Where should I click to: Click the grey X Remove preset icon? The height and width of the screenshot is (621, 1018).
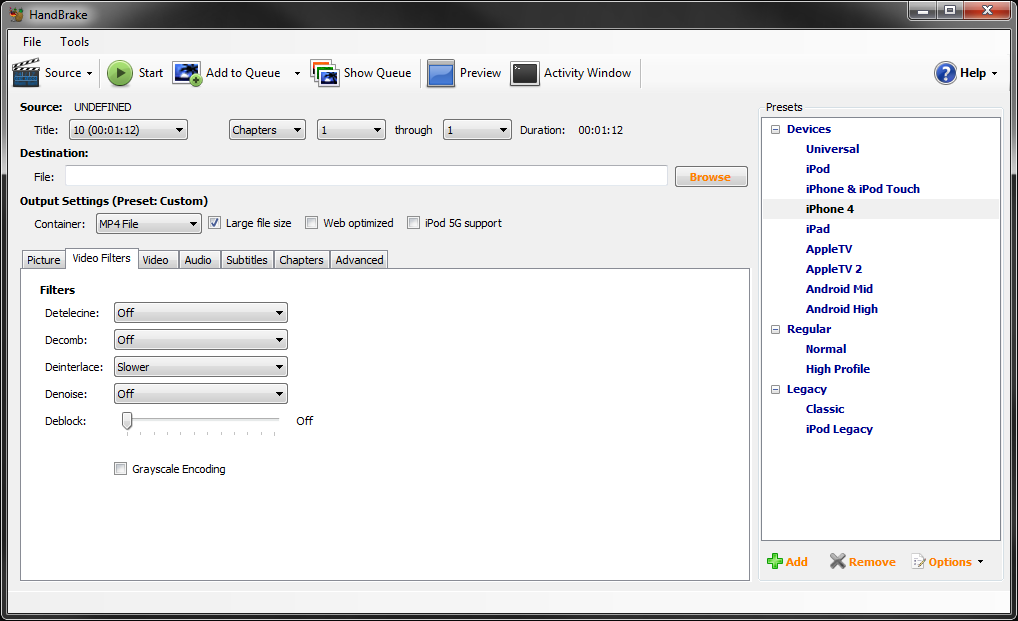point(838,561)
